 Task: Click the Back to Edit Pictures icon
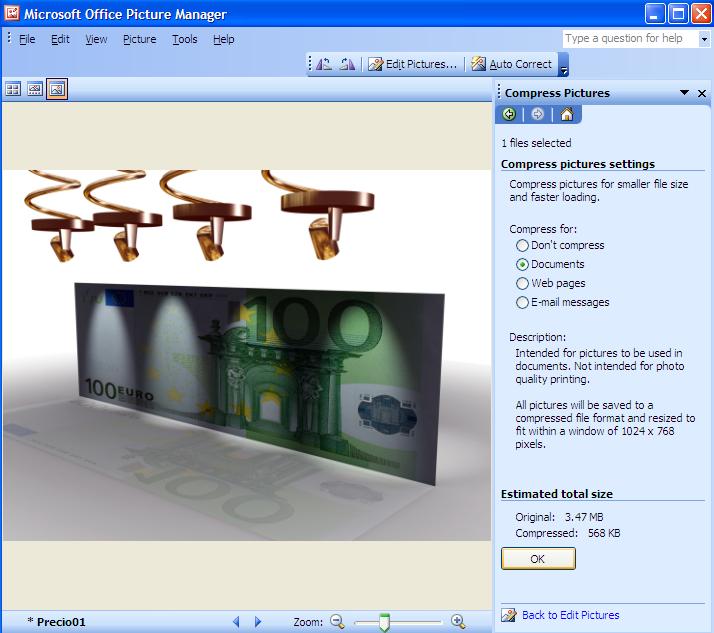(x=509, y=615)
